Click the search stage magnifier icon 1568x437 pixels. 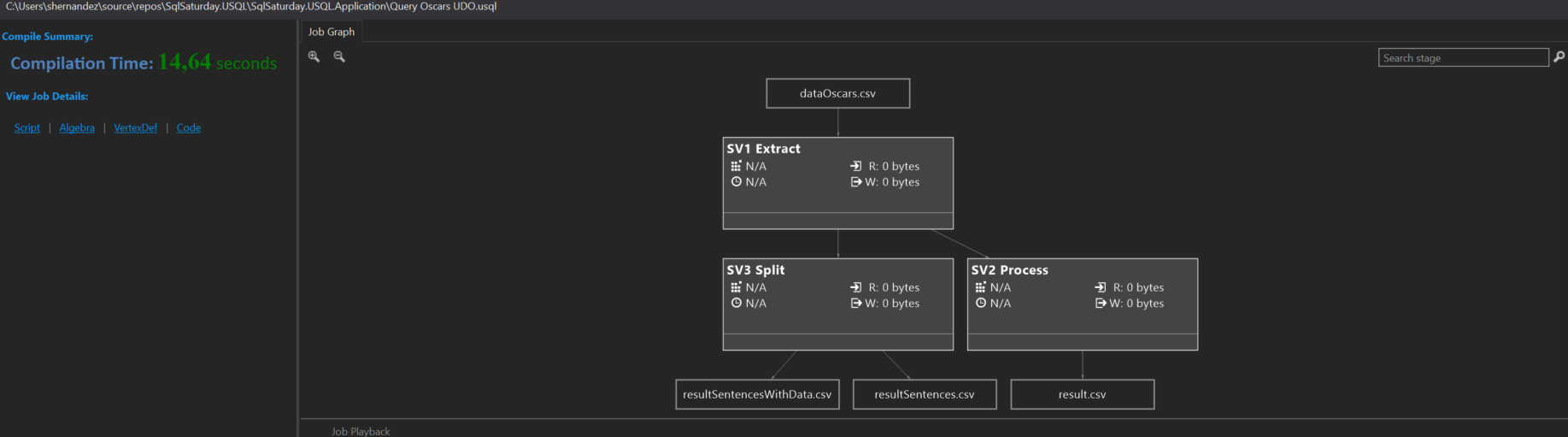tap(1559, 57)
